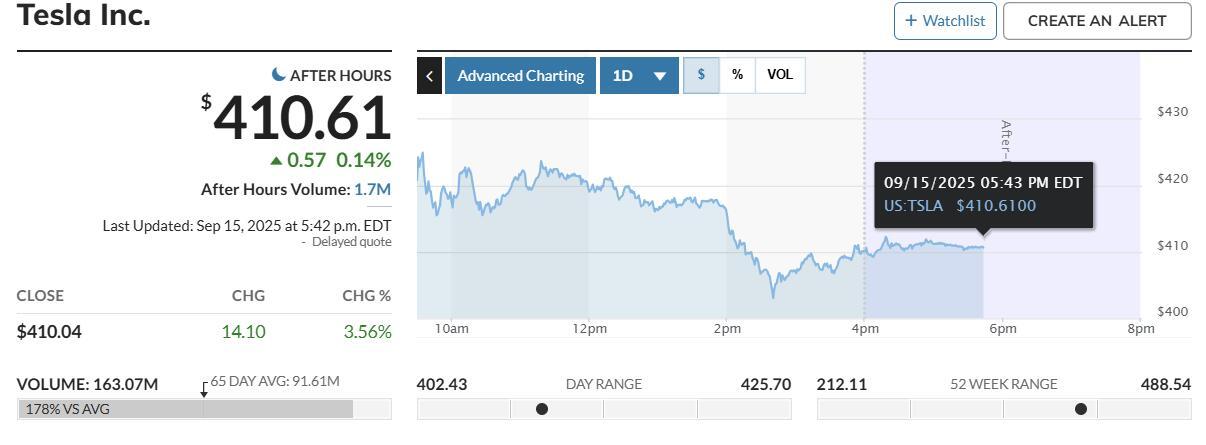Click the 10am label on the time axis
The height and width of the screenshot is (445, 1206).
tap(451, 329)
